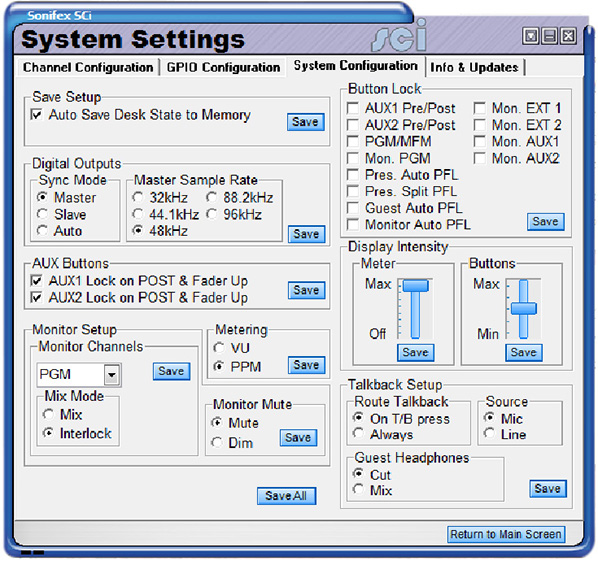Screen dimensions: 598x561
Task: Save the Buttons display intensity
Action: [x=524, y=352]
